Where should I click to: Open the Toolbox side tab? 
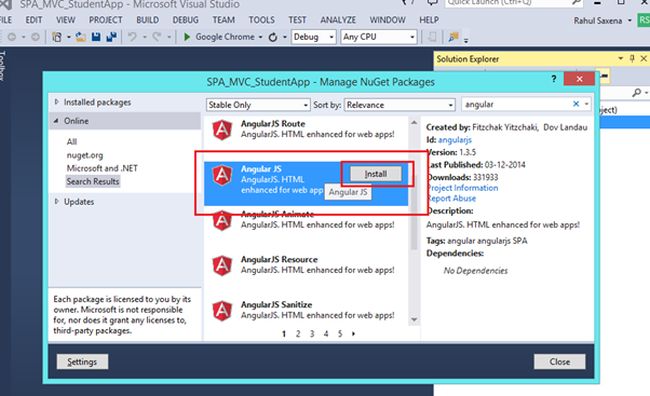pyautogui.click(x=2, y=66)
